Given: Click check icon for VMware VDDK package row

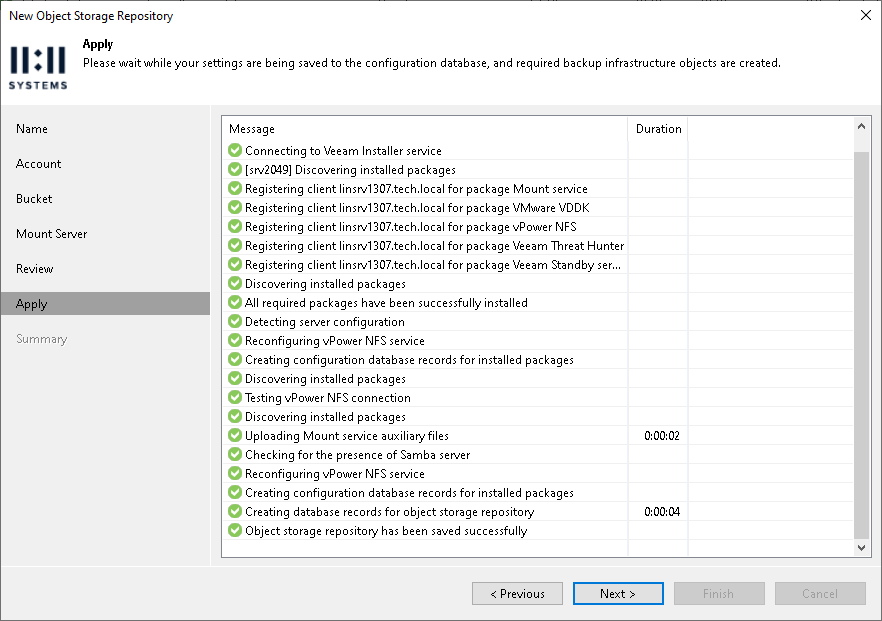Looking at the screenshot, I should 235,208.
